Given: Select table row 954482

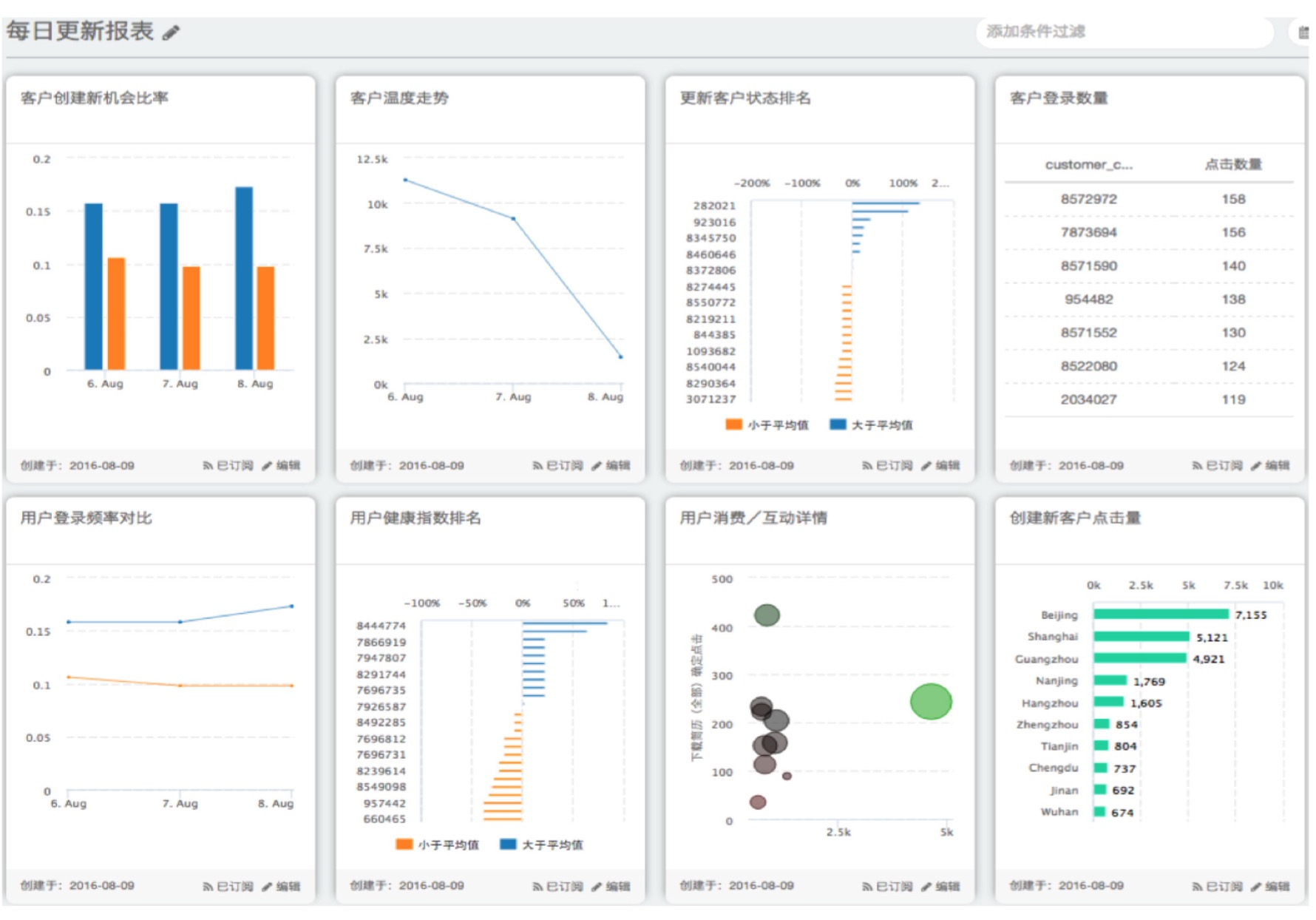Looking at the screenshot, I should coord(1149,299).
